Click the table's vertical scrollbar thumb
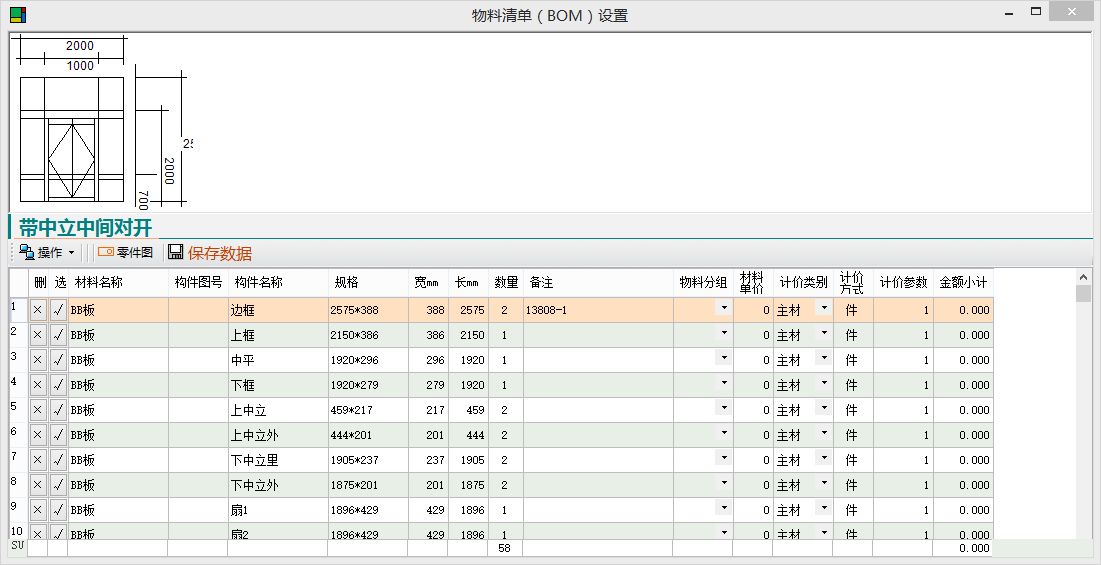 [x=1083, y=293]
